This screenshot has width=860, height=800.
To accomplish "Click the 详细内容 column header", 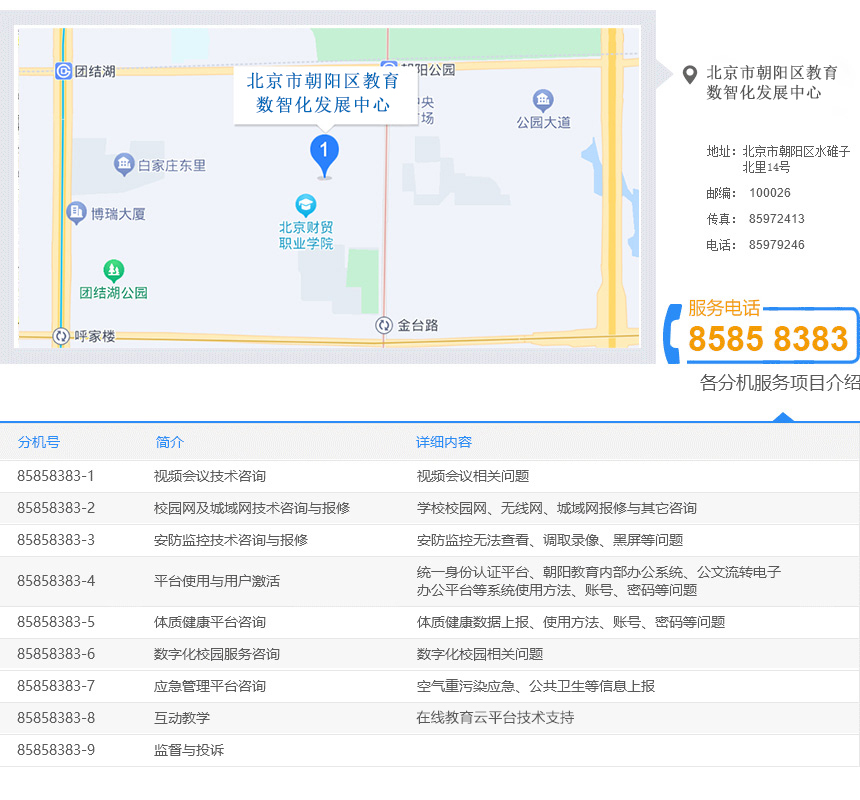I will pyautogui.click(x=443, y=442).
